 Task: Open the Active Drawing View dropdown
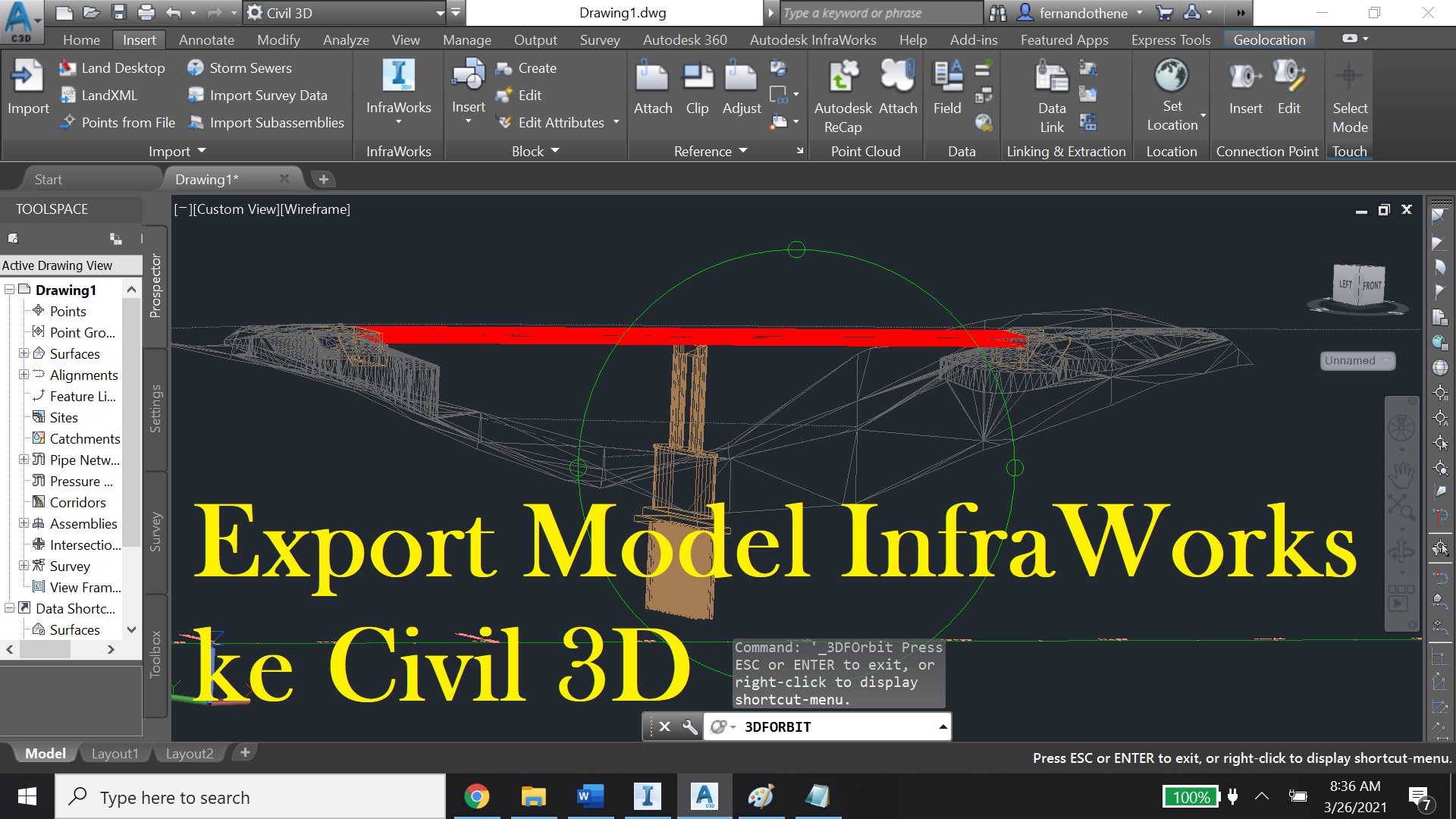coord(71,265)
